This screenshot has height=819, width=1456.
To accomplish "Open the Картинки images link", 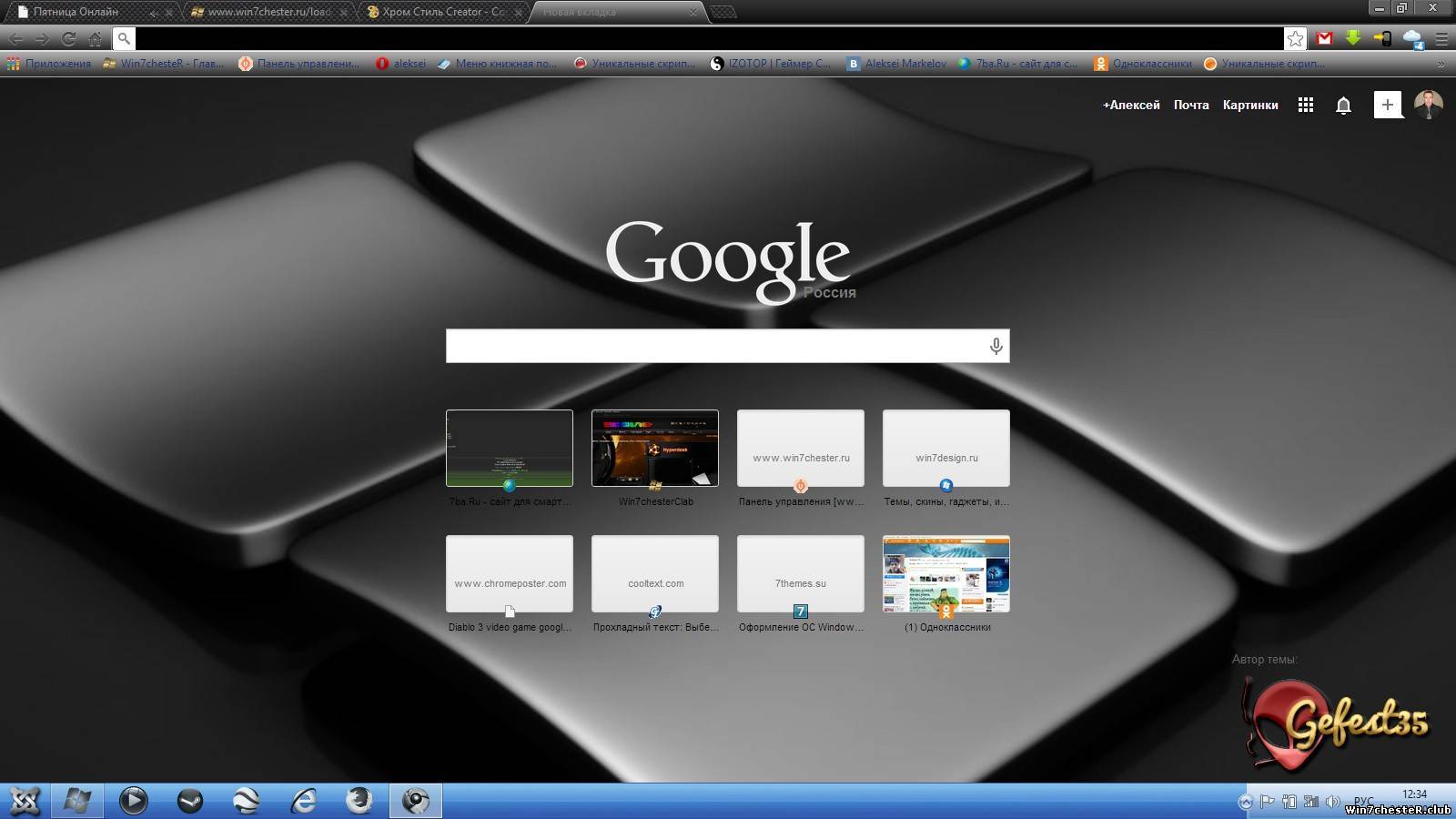I will [1250, 105].
